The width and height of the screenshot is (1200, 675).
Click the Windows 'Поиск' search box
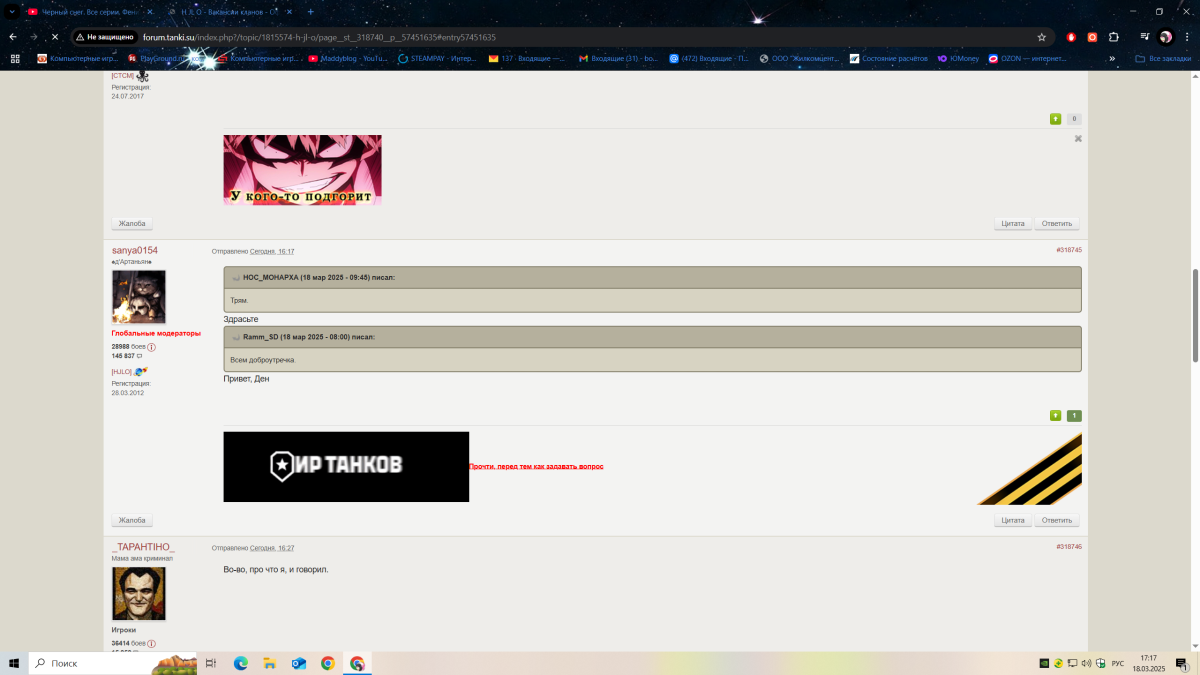click(113, 663)
